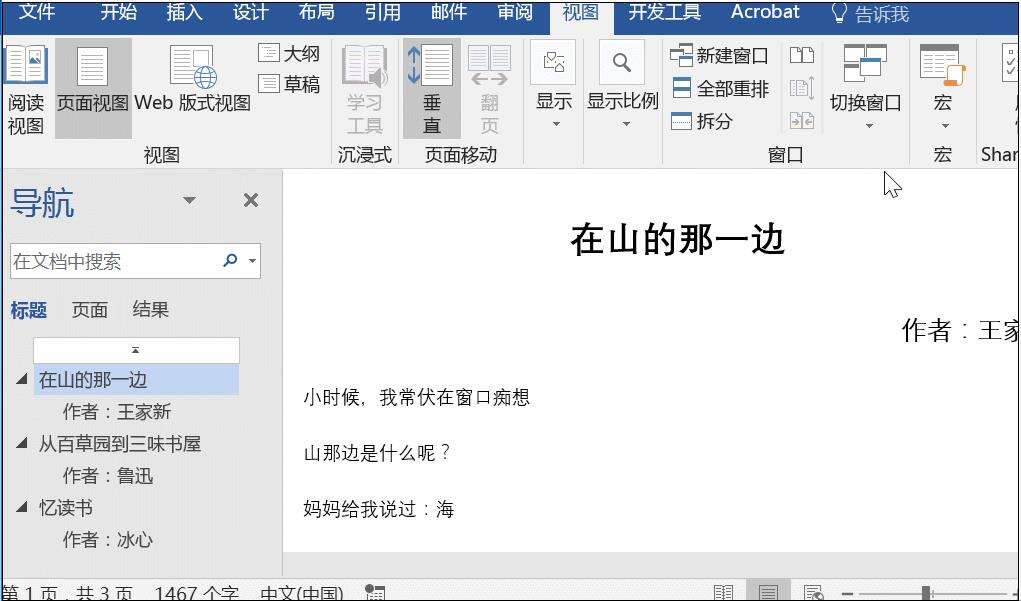
Task: Click the zoom slider handle
Action: tap(925, 593)
